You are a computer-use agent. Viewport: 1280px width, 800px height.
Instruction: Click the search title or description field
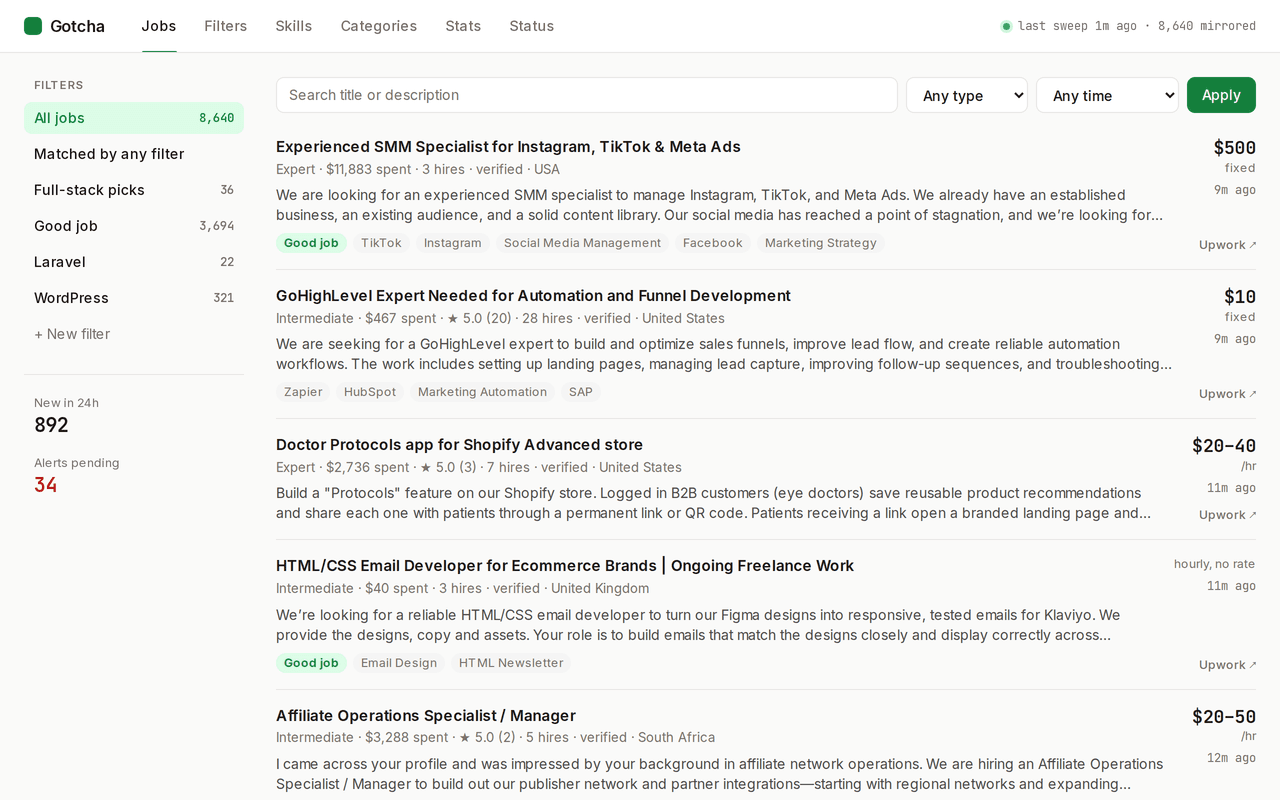coord(587,95)
